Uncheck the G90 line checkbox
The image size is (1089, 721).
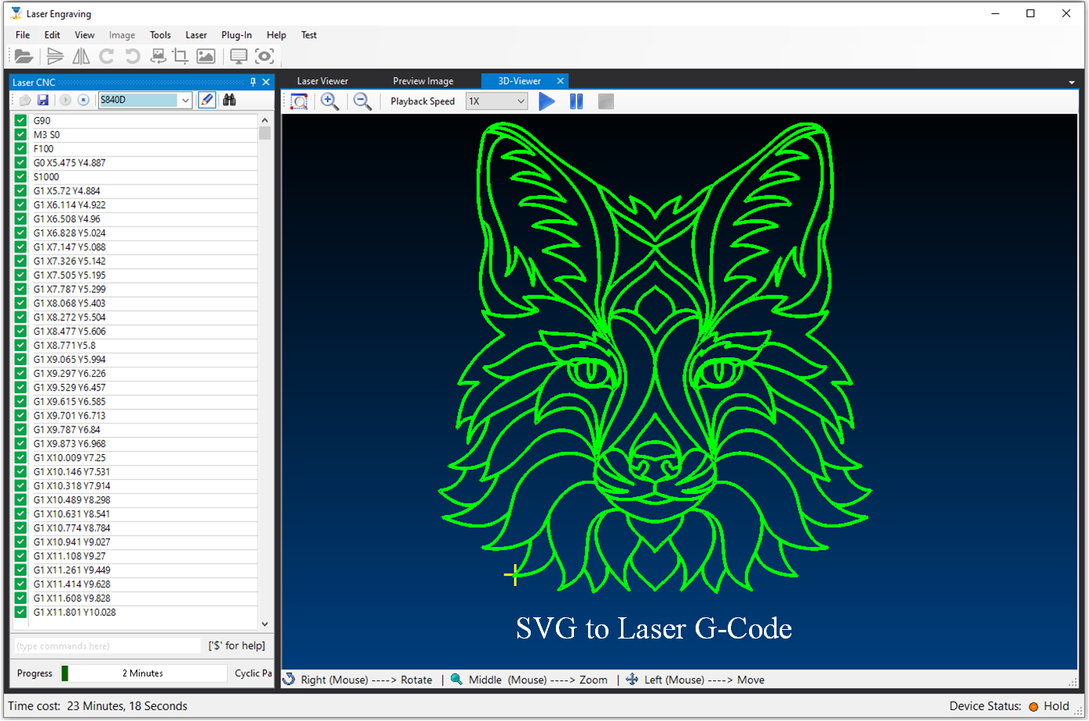(21, 121)
